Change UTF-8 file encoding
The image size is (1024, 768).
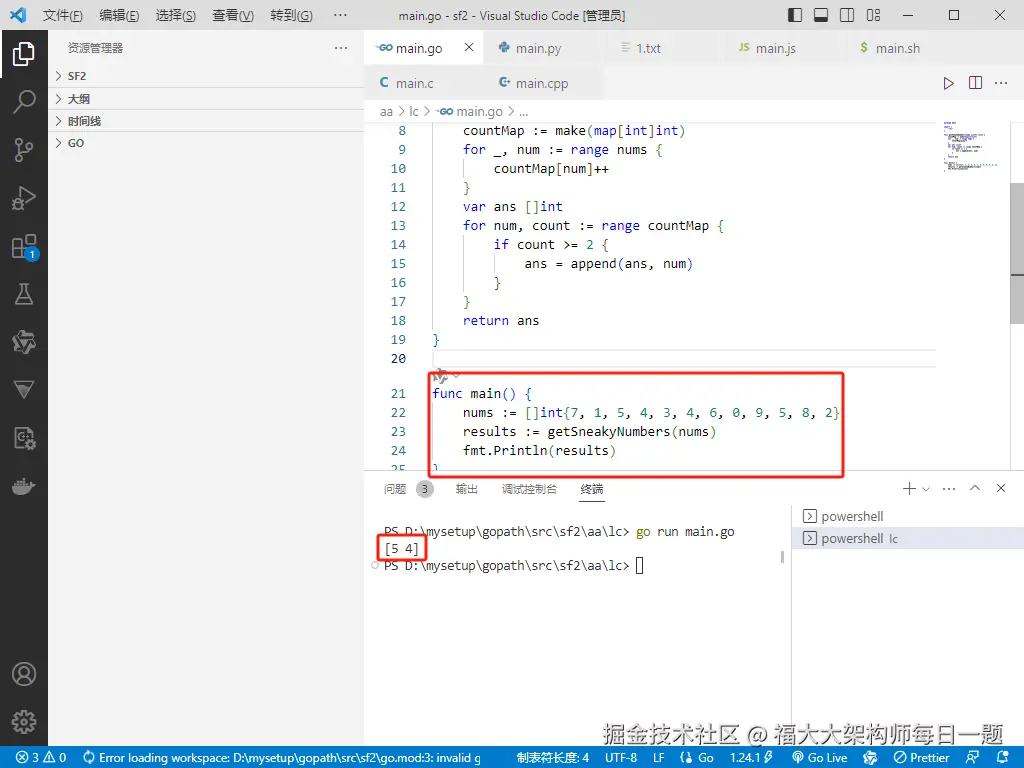(x=620, y=758)
